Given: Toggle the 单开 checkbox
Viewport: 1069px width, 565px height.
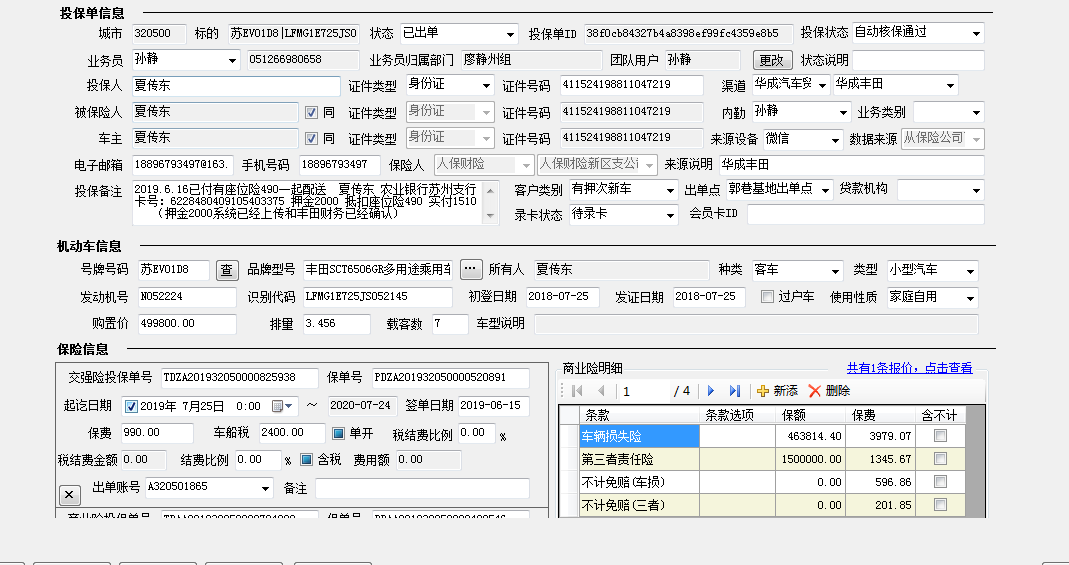Looking at the screenshot, I should point(339,434).
